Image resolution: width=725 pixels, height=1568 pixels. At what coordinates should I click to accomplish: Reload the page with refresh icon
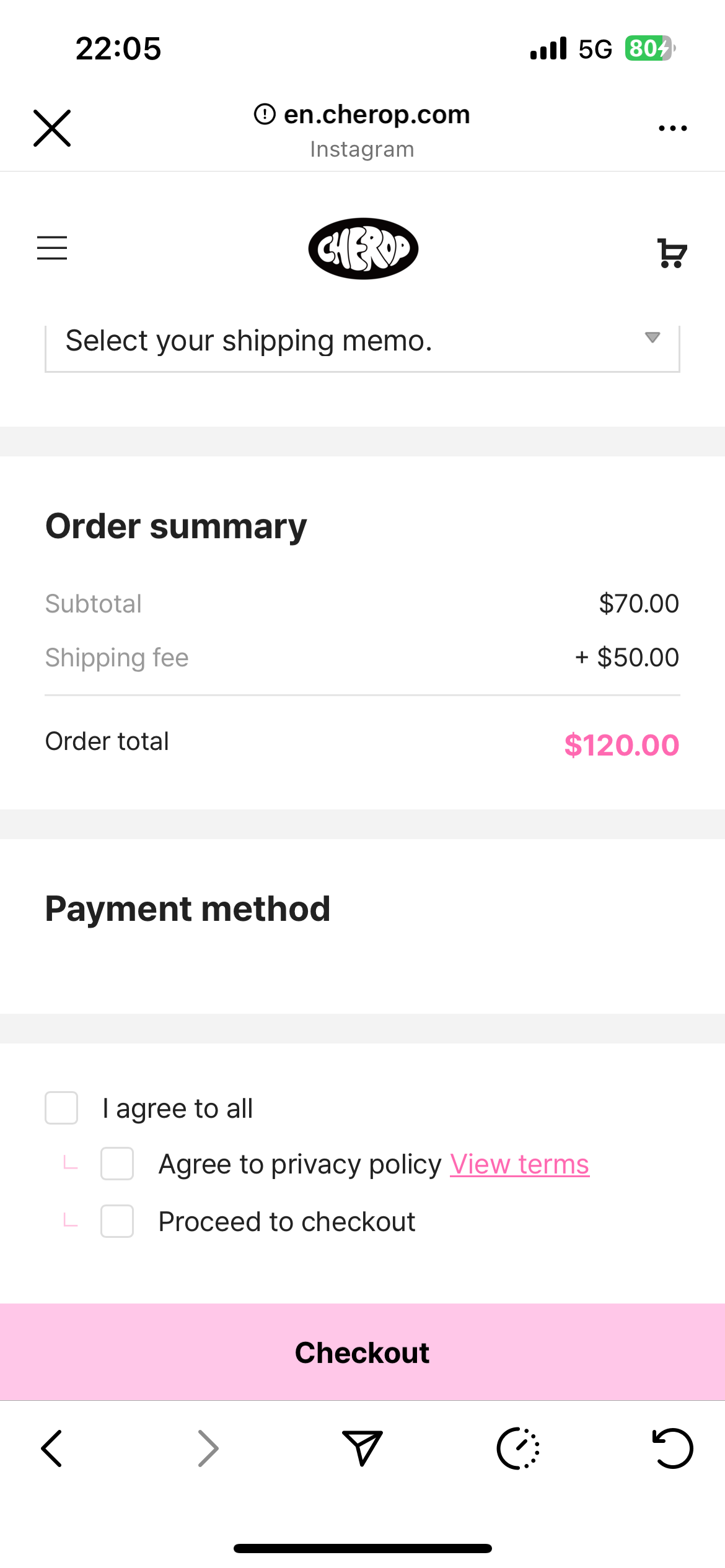coord(673,1448)
